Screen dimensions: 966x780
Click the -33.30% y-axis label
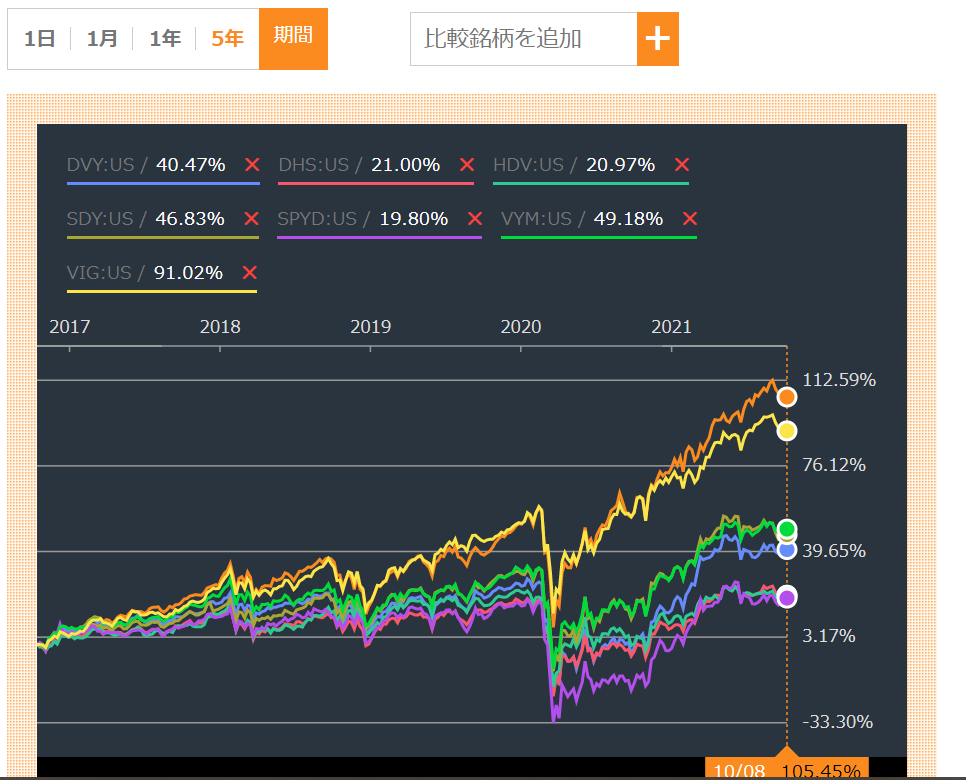pos(837,721)
